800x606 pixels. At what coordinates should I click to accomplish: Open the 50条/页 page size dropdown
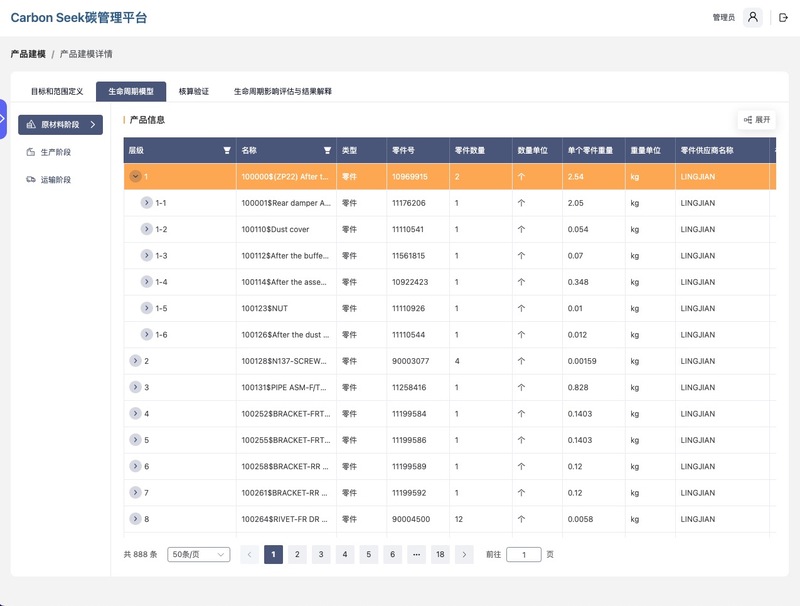(198, 554)
